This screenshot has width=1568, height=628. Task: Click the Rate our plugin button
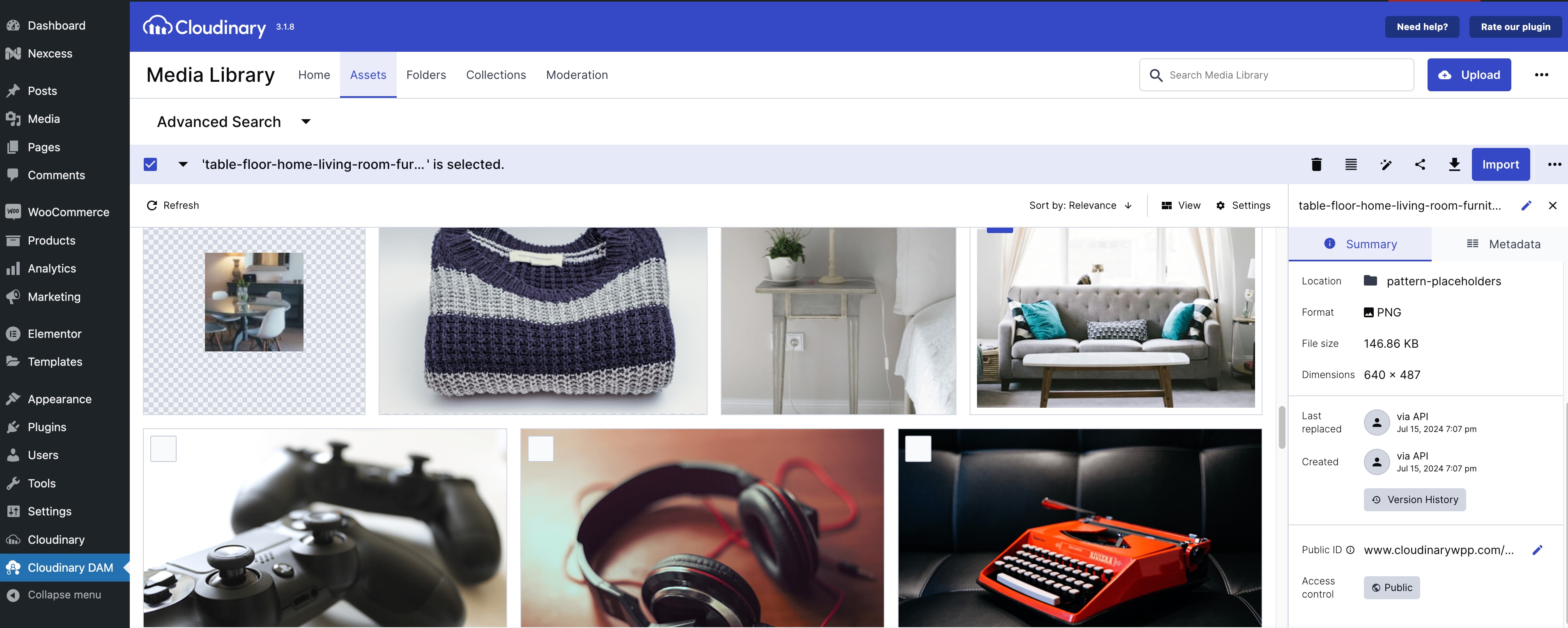[x=1515, y=27]
